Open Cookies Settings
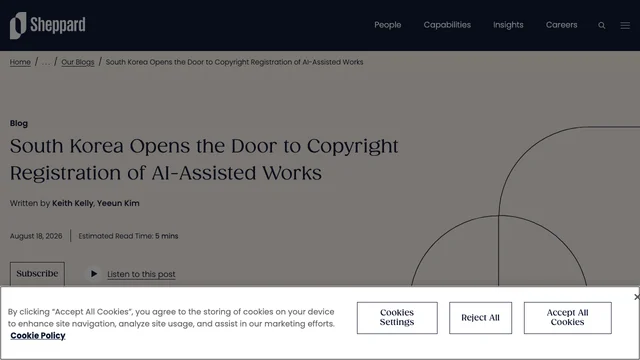The image size is (640, 360). click(397, 318)
